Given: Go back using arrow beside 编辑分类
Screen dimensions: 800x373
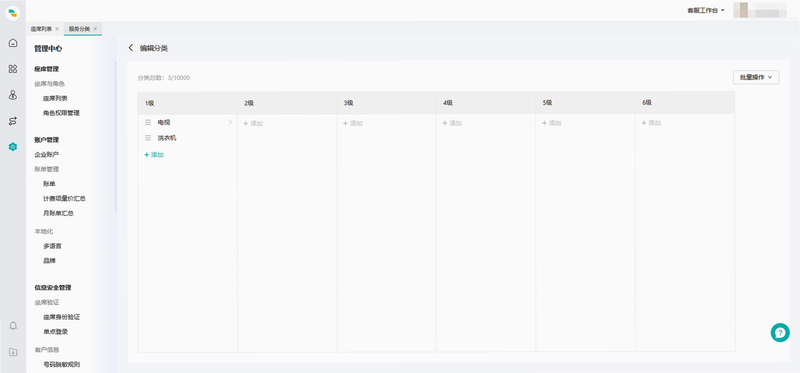Looking at the screenshot, I should point(131,47).
